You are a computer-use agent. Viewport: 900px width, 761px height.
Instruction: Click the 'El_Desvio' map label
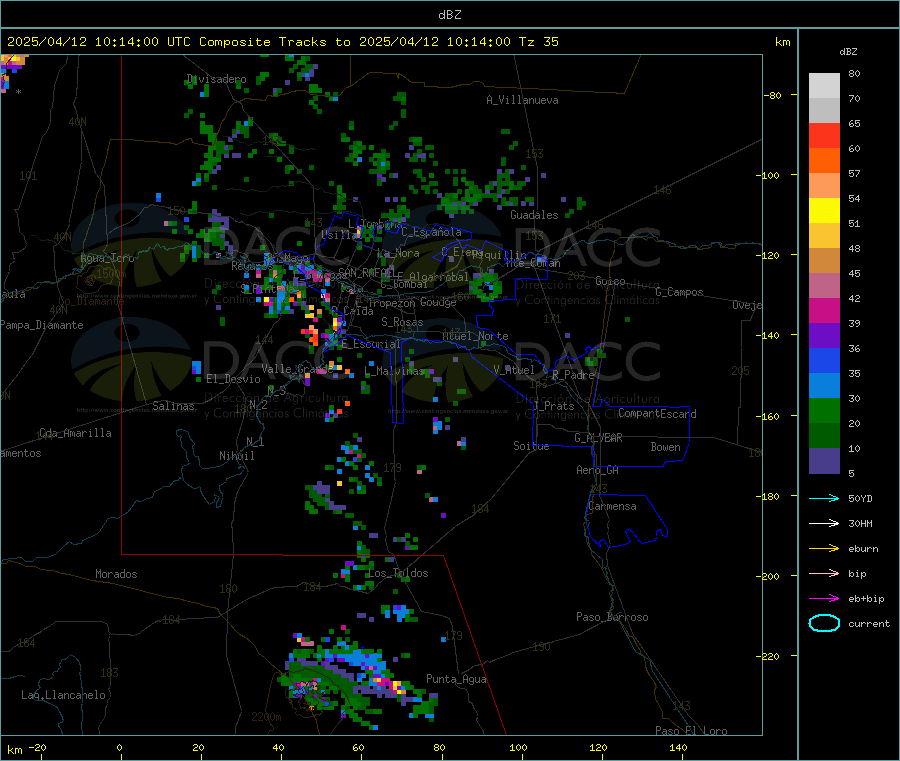point(233,379)
